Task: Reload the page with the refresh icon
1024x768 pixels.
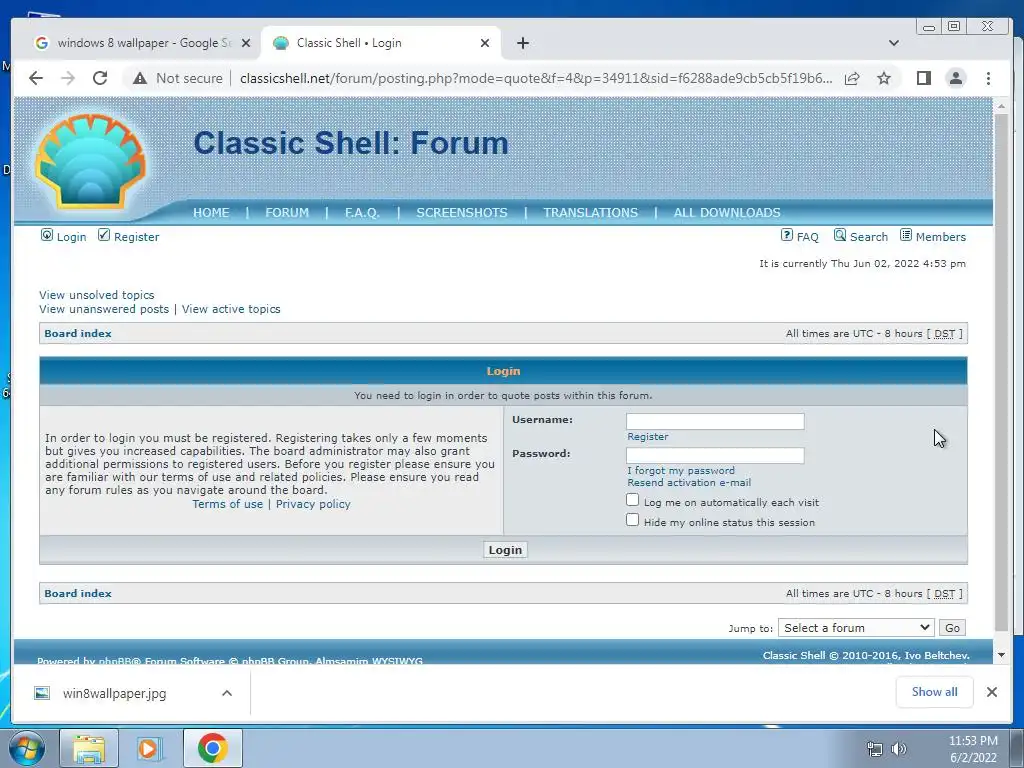Action: pos(100,78)
